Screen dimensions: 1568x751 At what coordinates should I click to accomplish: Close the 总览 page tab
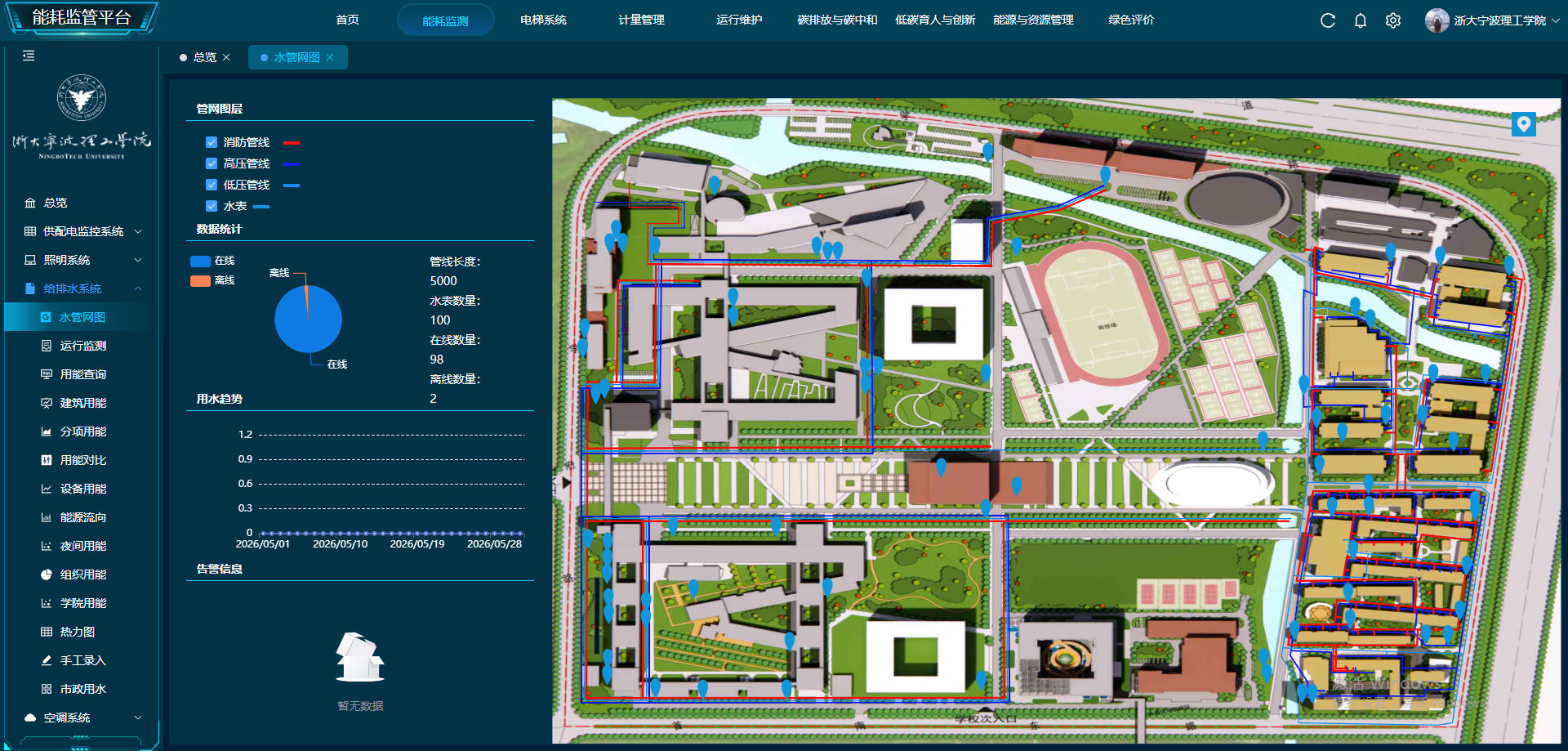226,57
